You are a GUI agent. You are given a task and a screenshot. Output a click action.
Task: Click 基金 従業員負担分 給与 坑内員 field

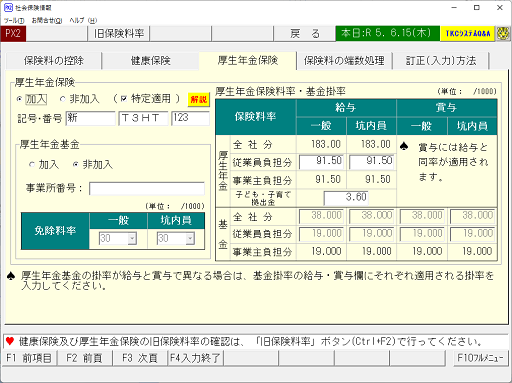(x=371, y=234)
